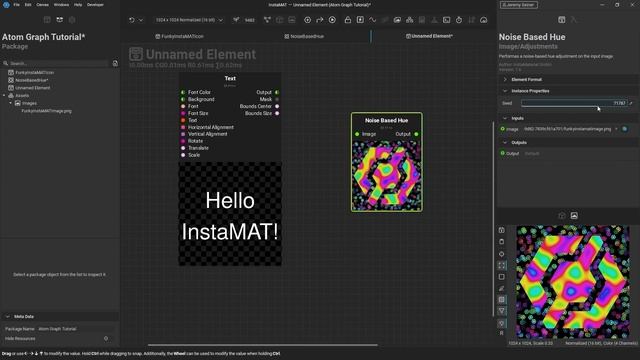Click the left panel layout icon above the title
640x360 pixels.
pyautogui.click(x=47, y=20)
